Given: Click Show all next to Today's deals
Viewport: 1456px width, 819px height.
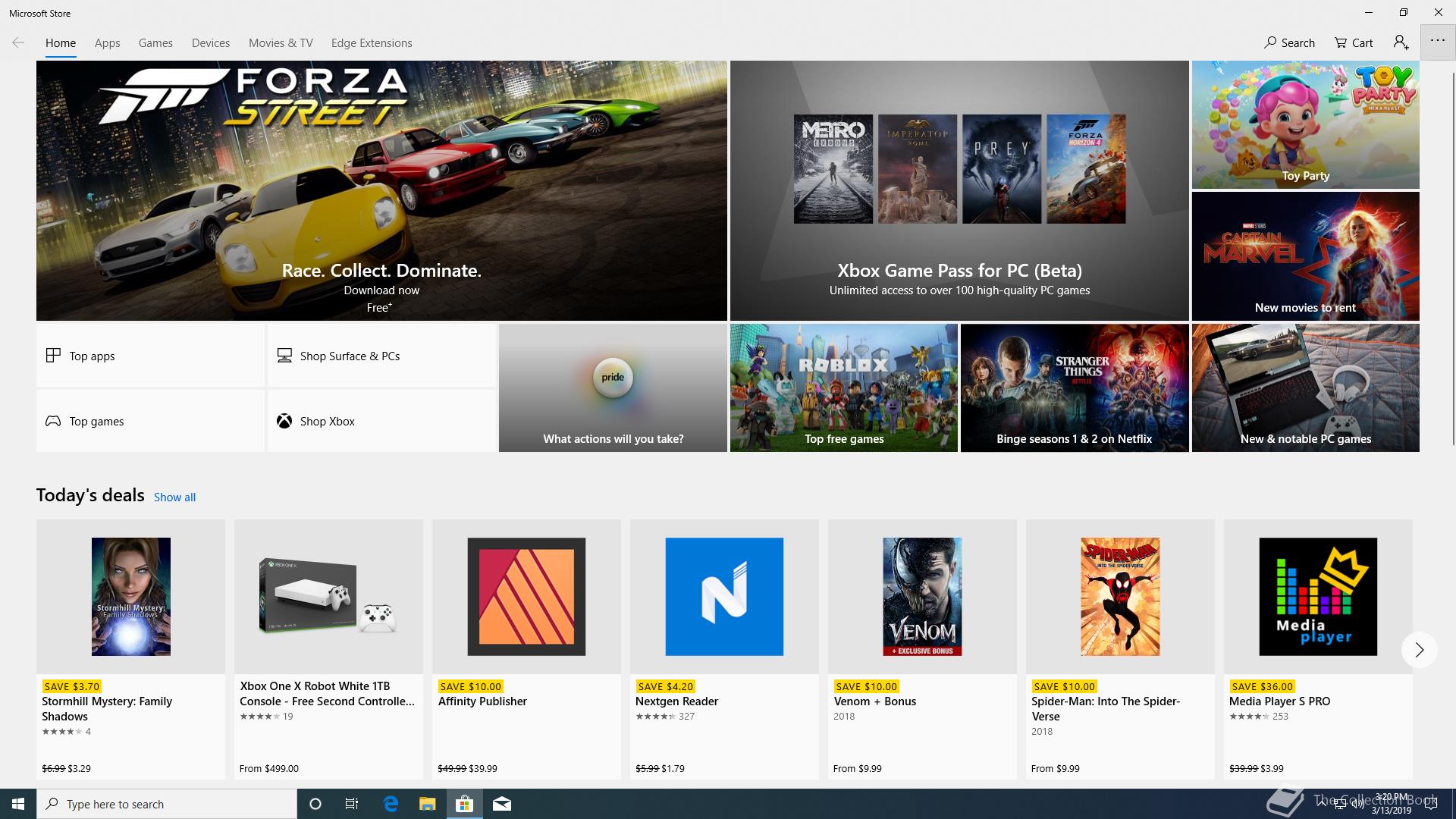Looking at the screenshot, I should coord(174,497).
